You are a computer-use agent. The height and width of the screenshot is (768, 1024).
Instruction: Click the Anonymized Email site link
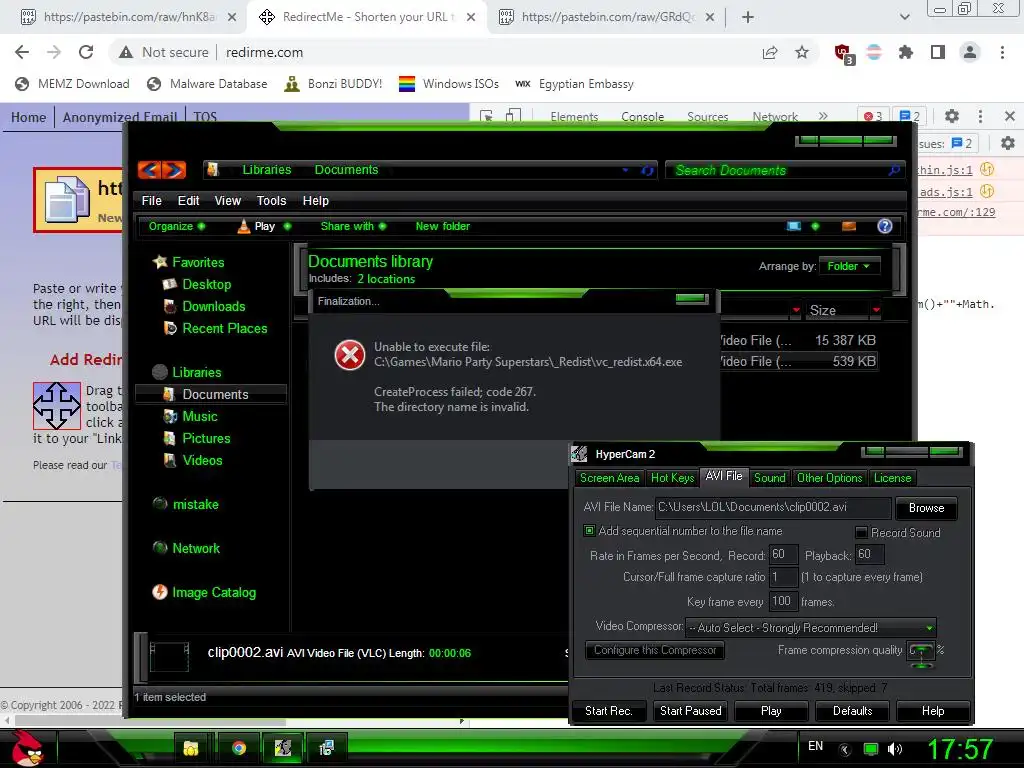120,117
